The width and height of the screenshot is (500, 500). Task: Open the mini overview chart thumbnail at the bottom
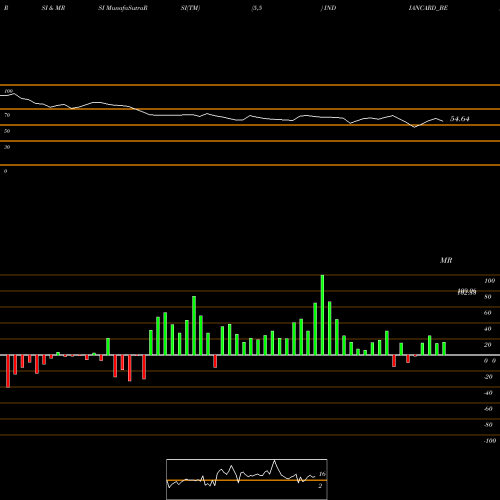(x=247, y=479)
